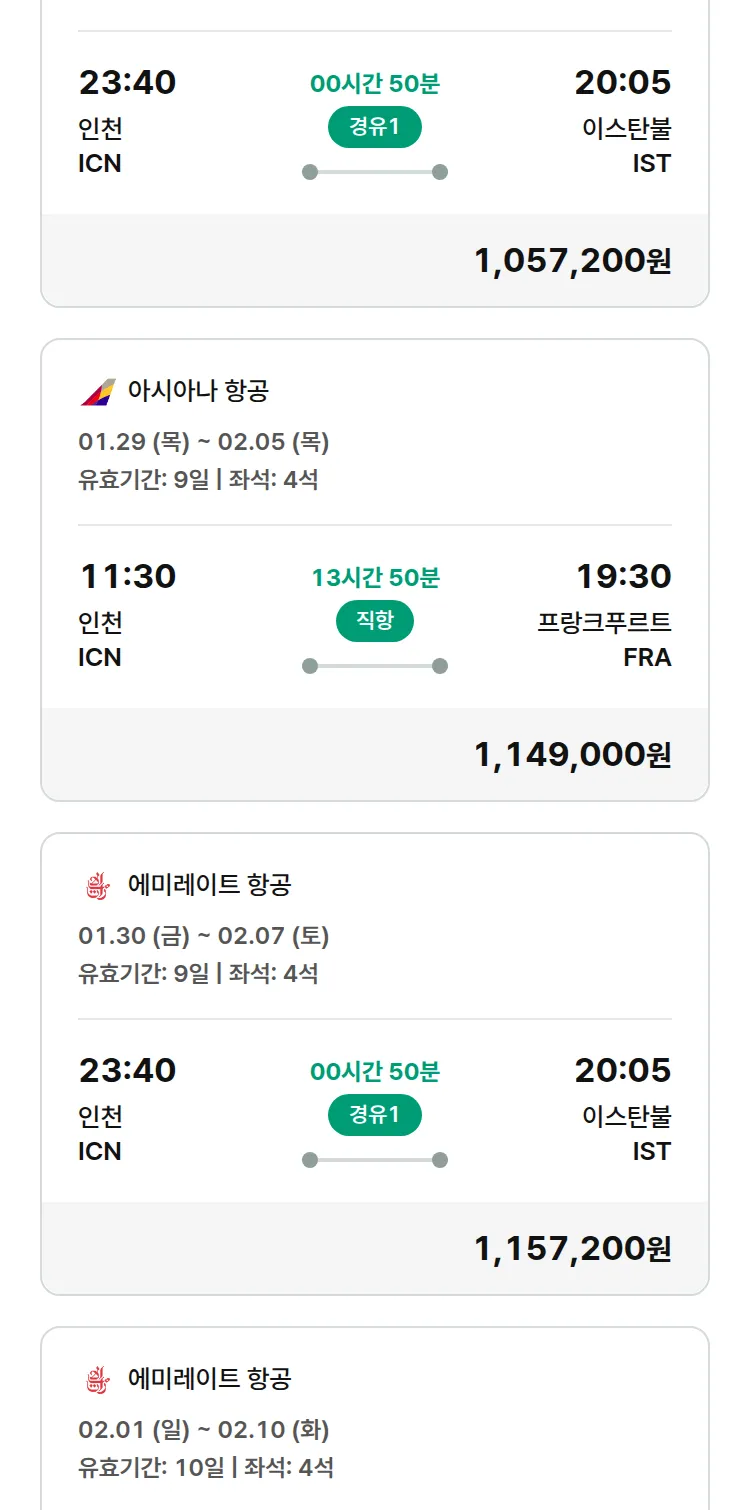Viewport: 750px width, 1510px height.
Task: Tap the 19:30 Frankfurt arrival time
Action: pyautogui.click(x=623, y=577)
